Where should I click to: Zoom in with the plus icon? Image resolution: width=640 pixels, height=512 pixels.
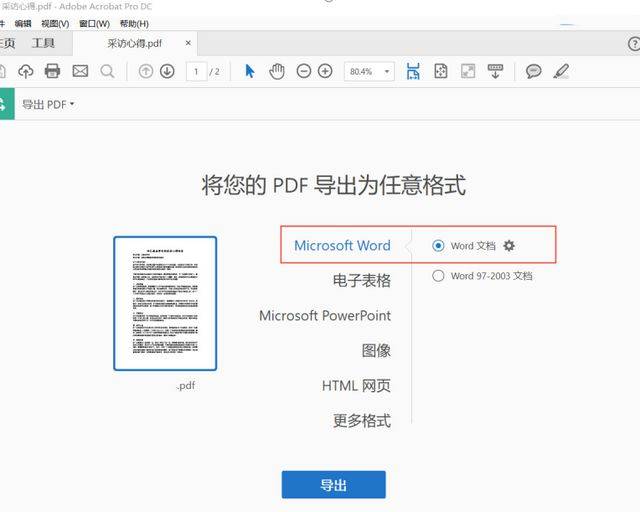[x=325, y=71]
